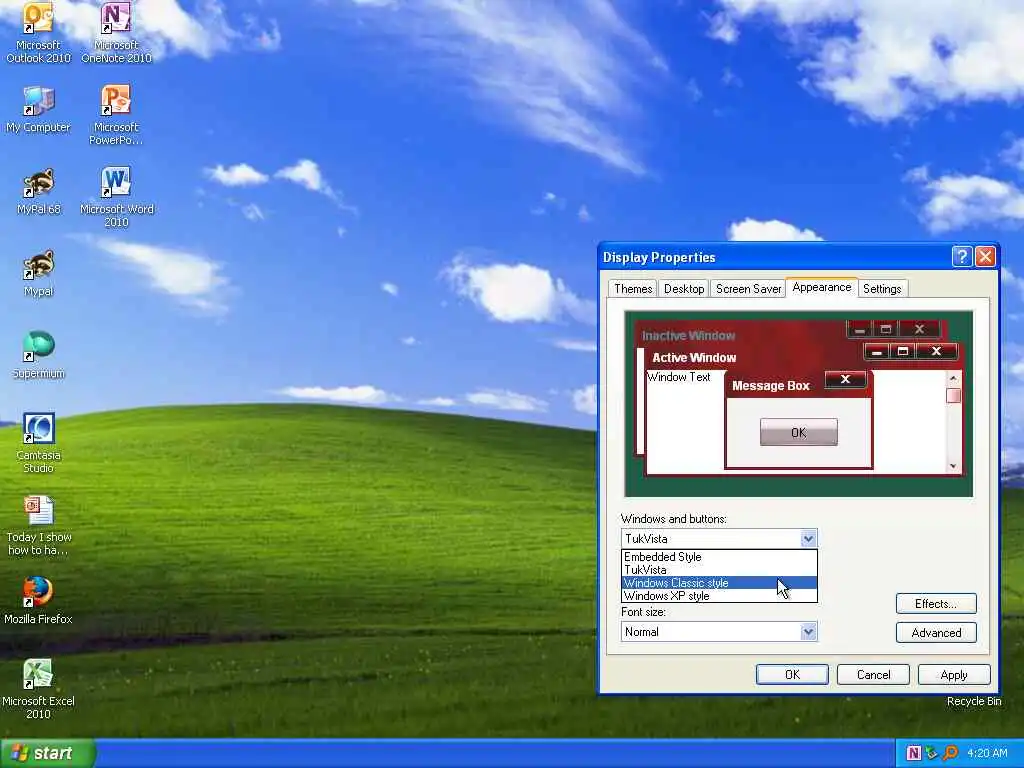This screenshot has width=1024, height=768.
Task: Click the Advanced button
Action: tap(936, 633)
